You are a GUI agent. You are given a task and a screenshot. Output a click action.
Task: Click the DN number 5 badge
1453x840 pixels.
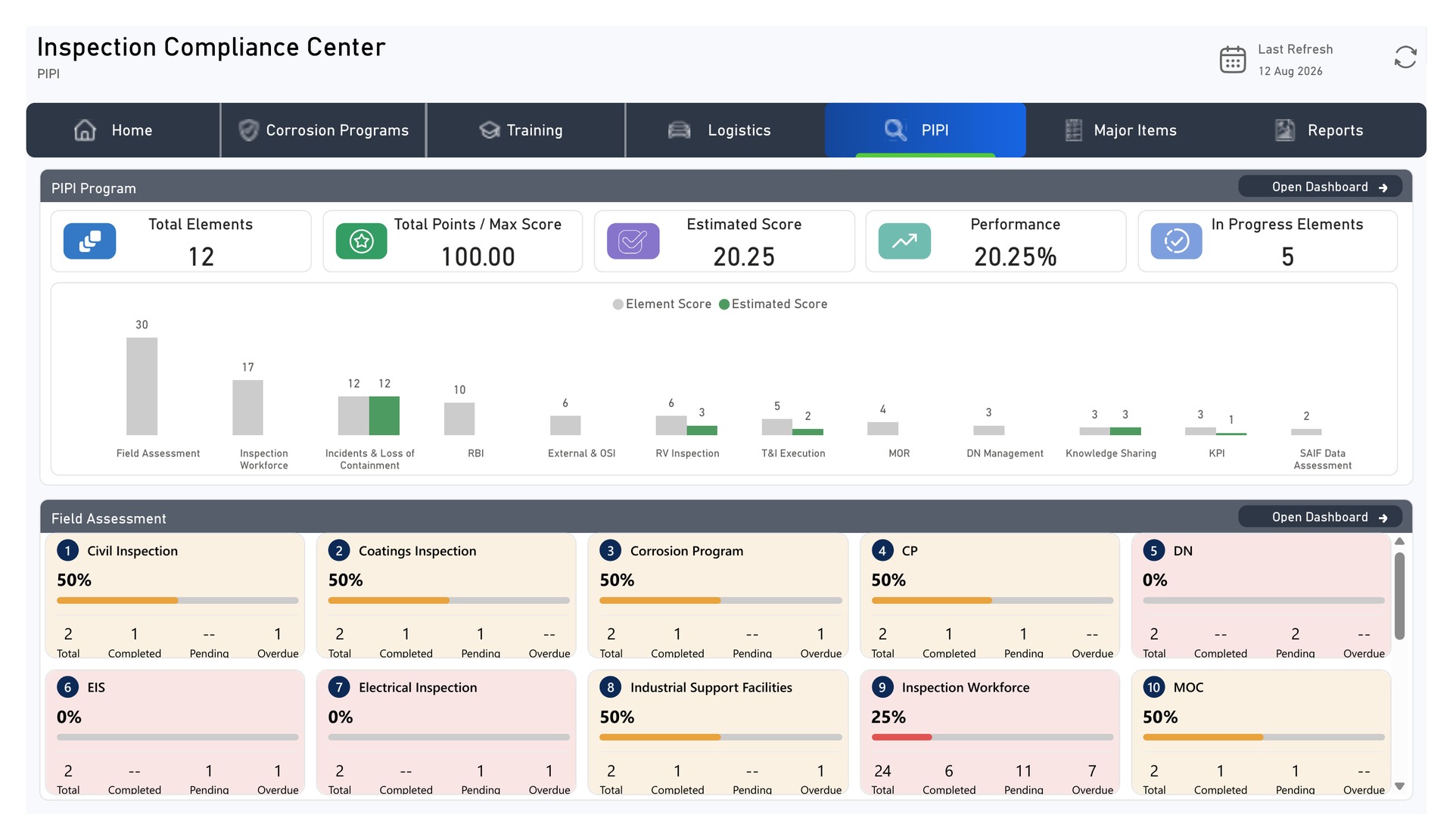pyautogui.click(x=1153, y=551)
